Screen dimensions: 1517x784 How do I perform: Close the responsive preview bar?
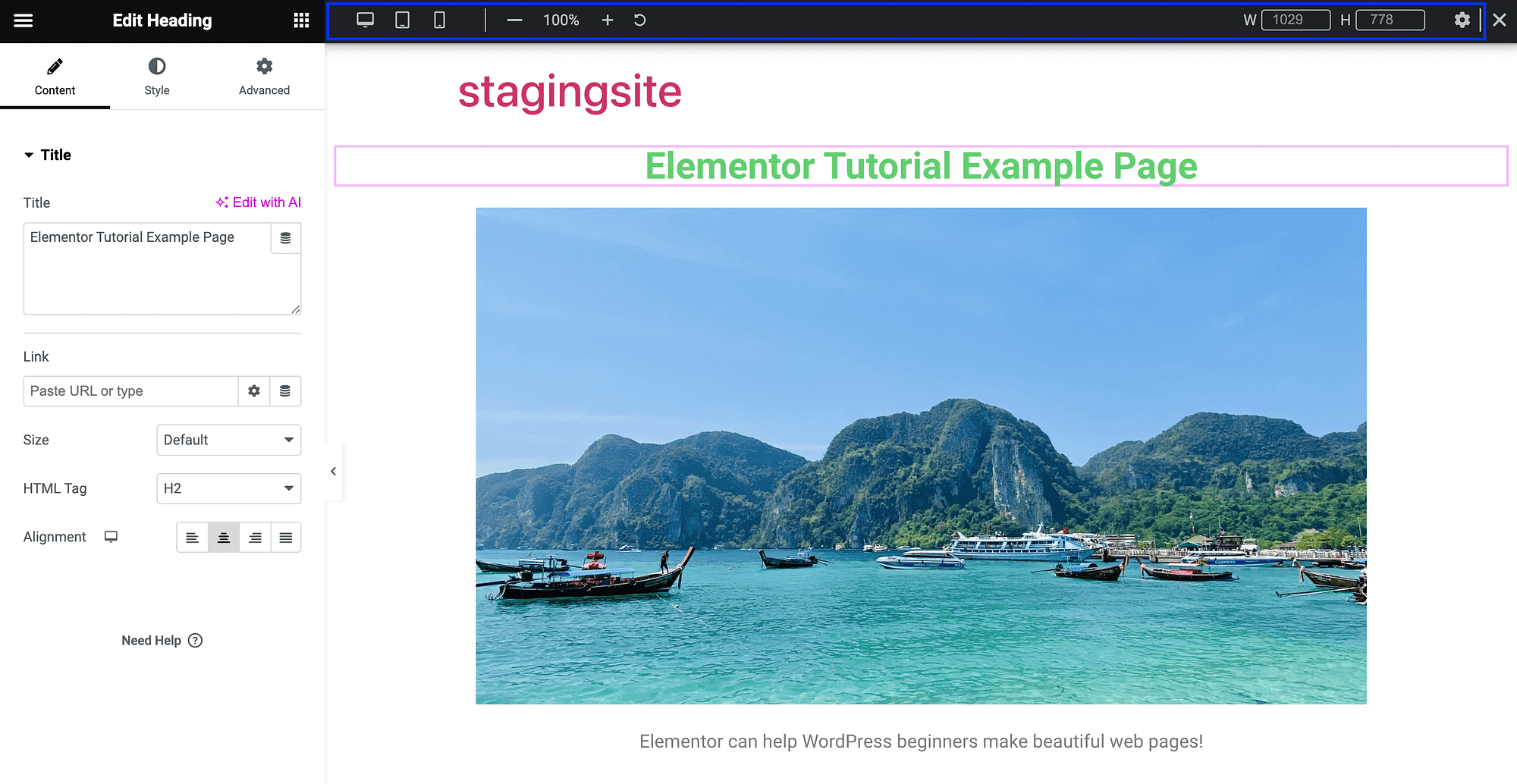click(1500, 20)
